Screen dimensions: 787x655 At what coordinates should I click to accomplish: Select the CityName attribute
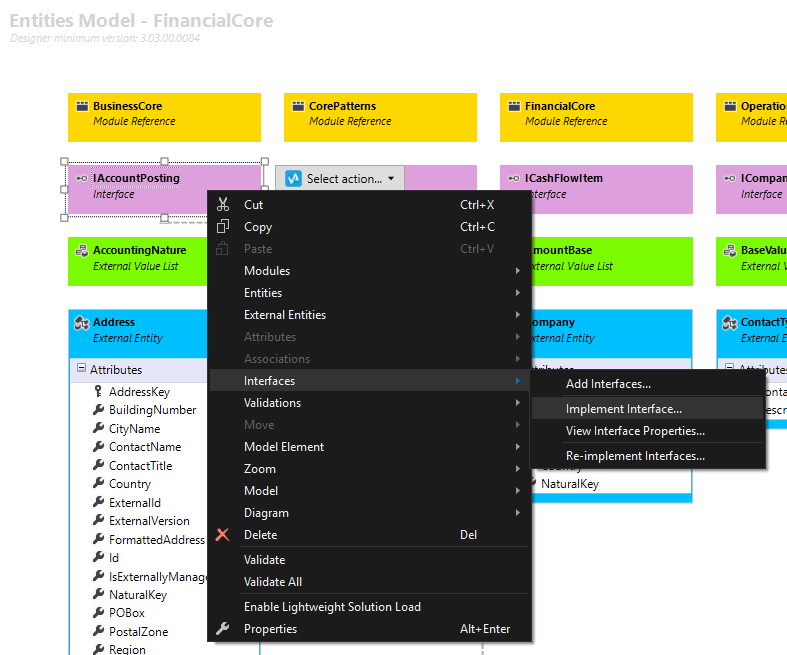coord(135,429)
